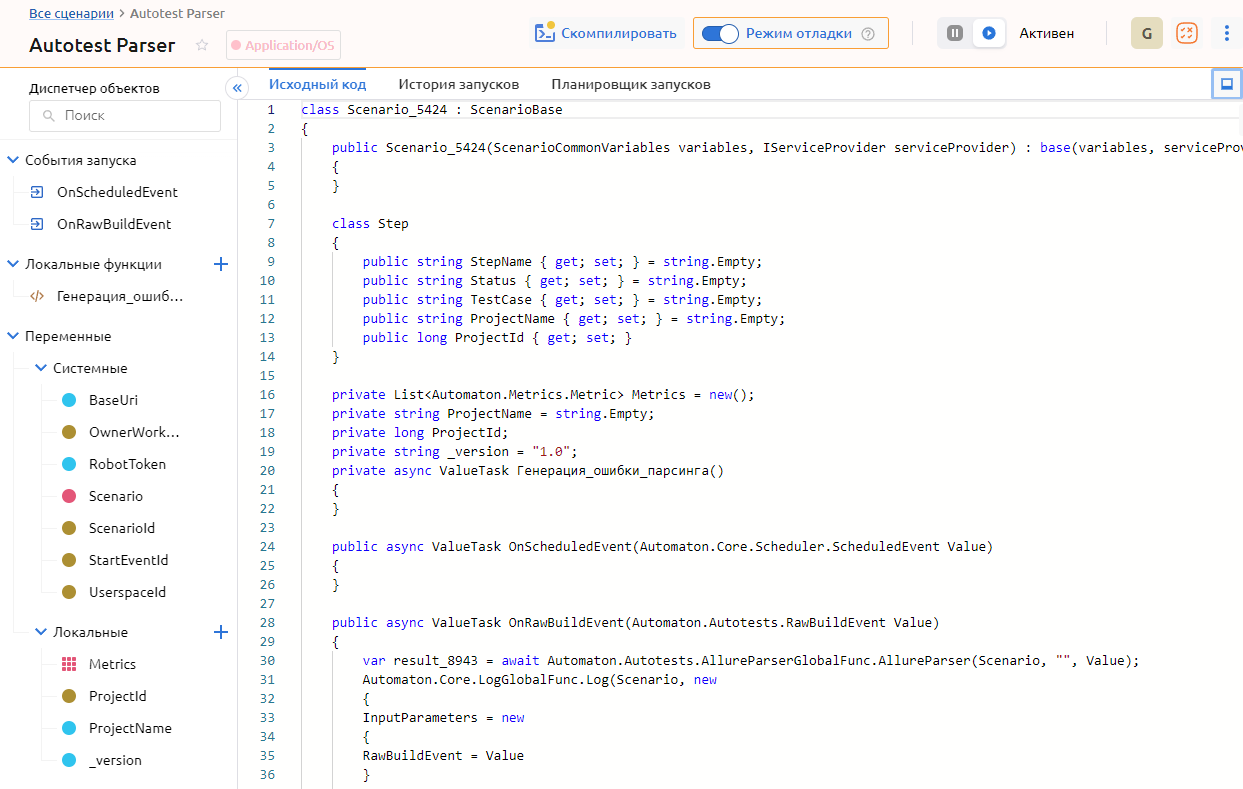1243x789 pixels.
Task: Collapse the Системные variables group
Action: 41,368
